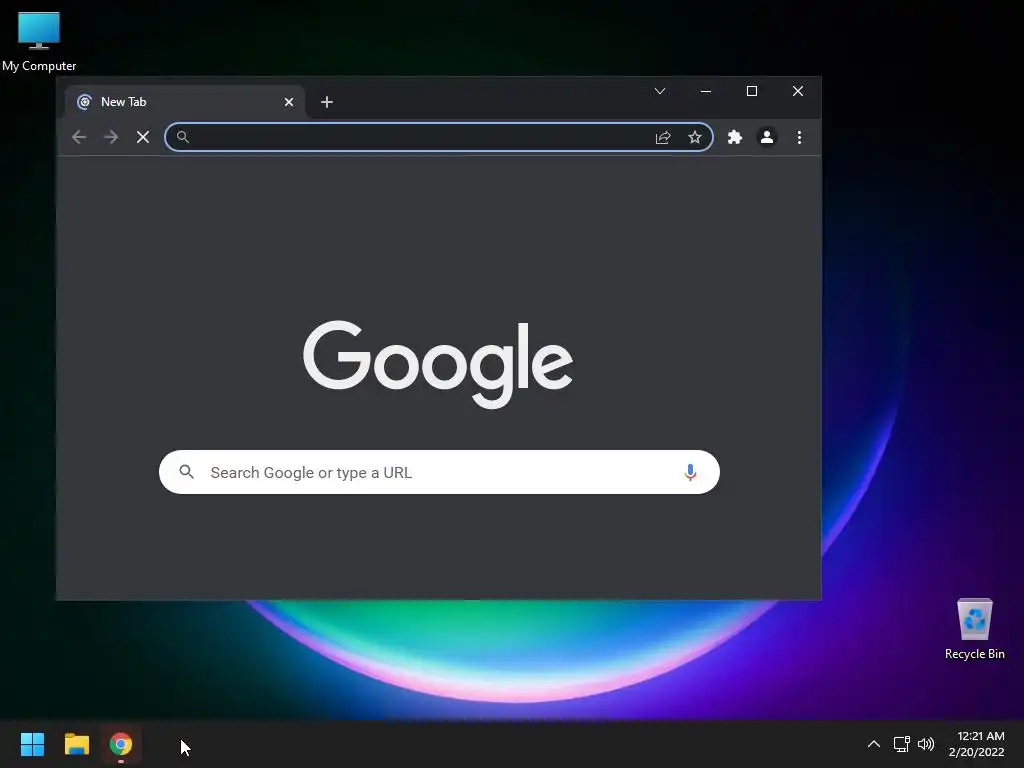Open a new tab with plus button

tap(327, 102)
